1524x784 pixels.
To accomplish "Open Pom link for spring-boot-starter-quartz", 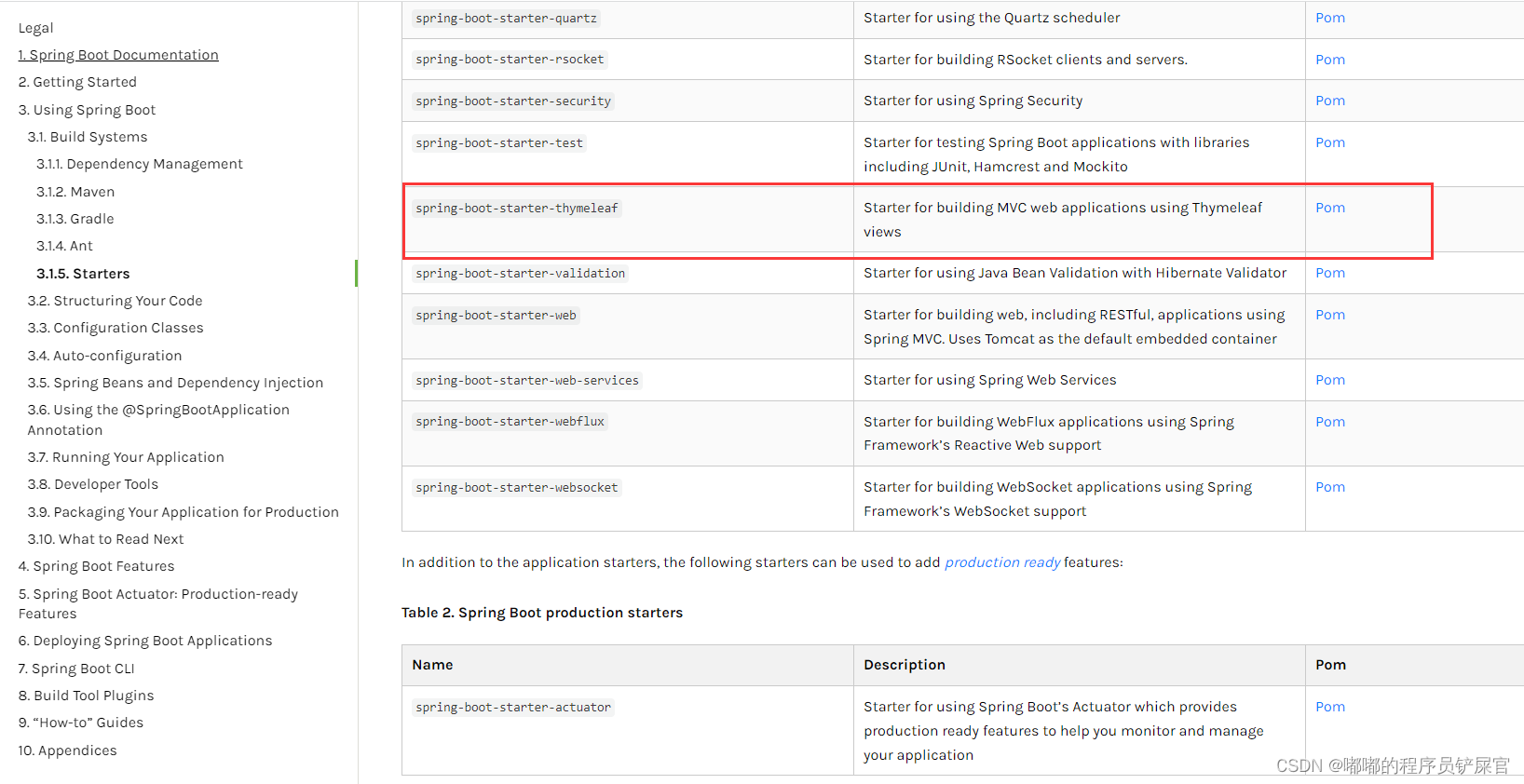I will (1330, 18).
